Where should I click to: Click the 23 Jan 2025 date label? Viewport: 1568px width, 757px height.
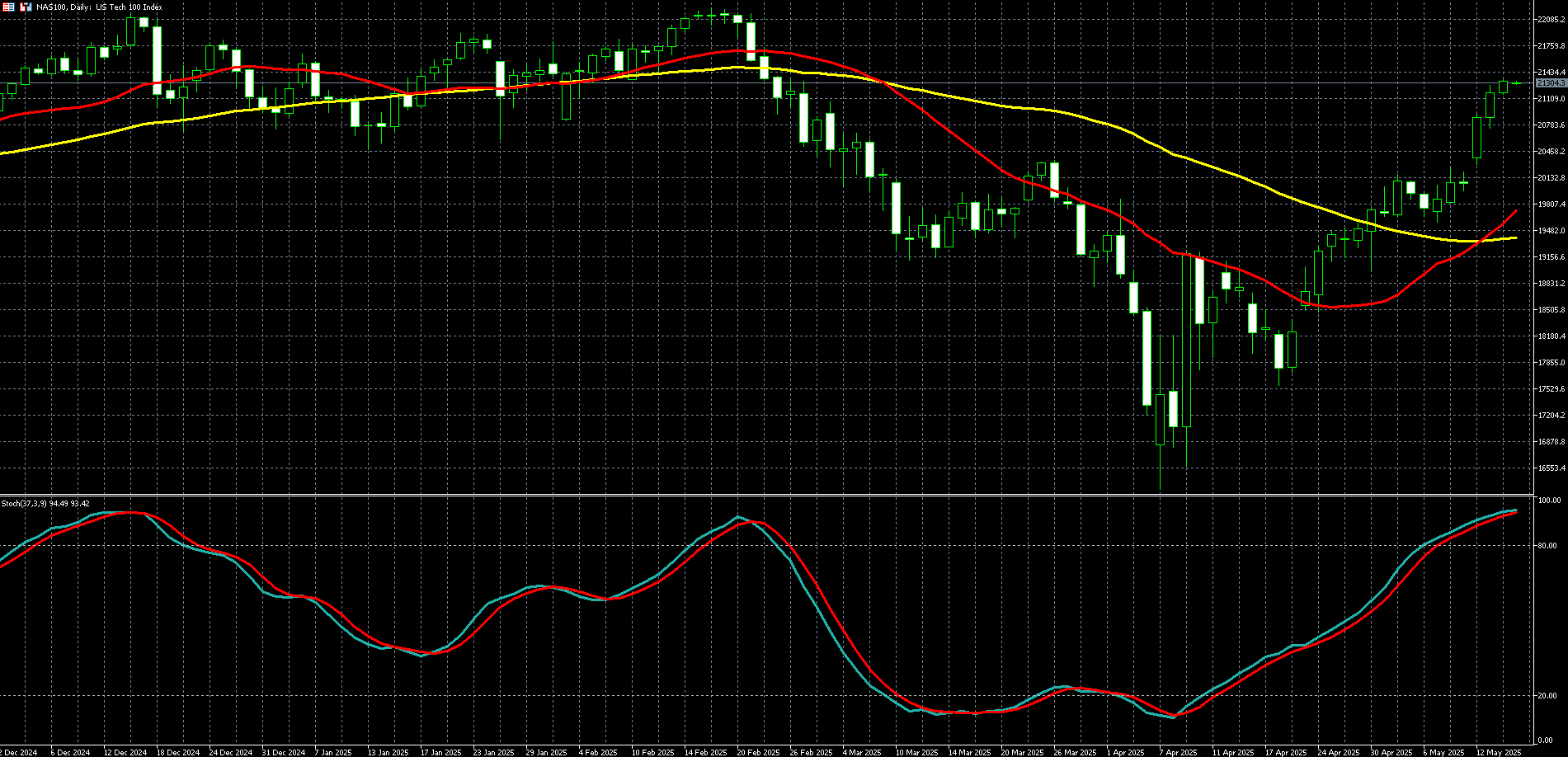(493, 752)
